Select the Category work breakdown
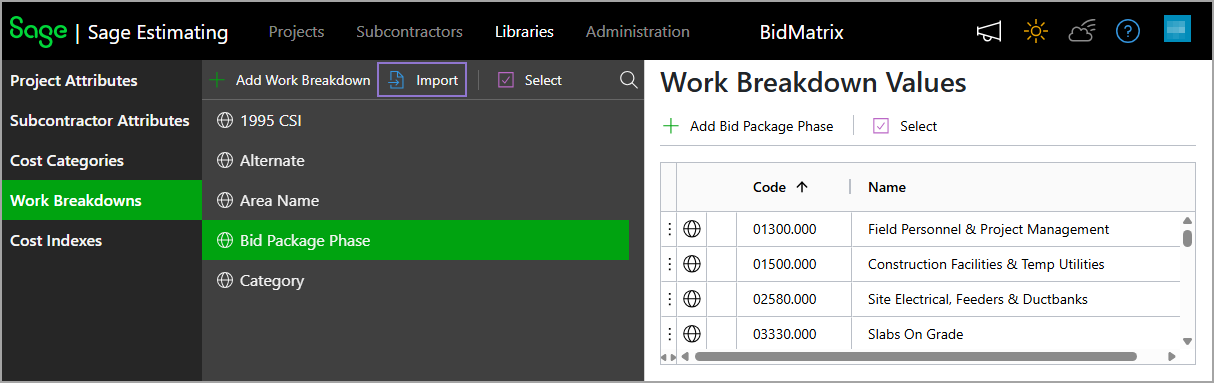 coord(416,281)
